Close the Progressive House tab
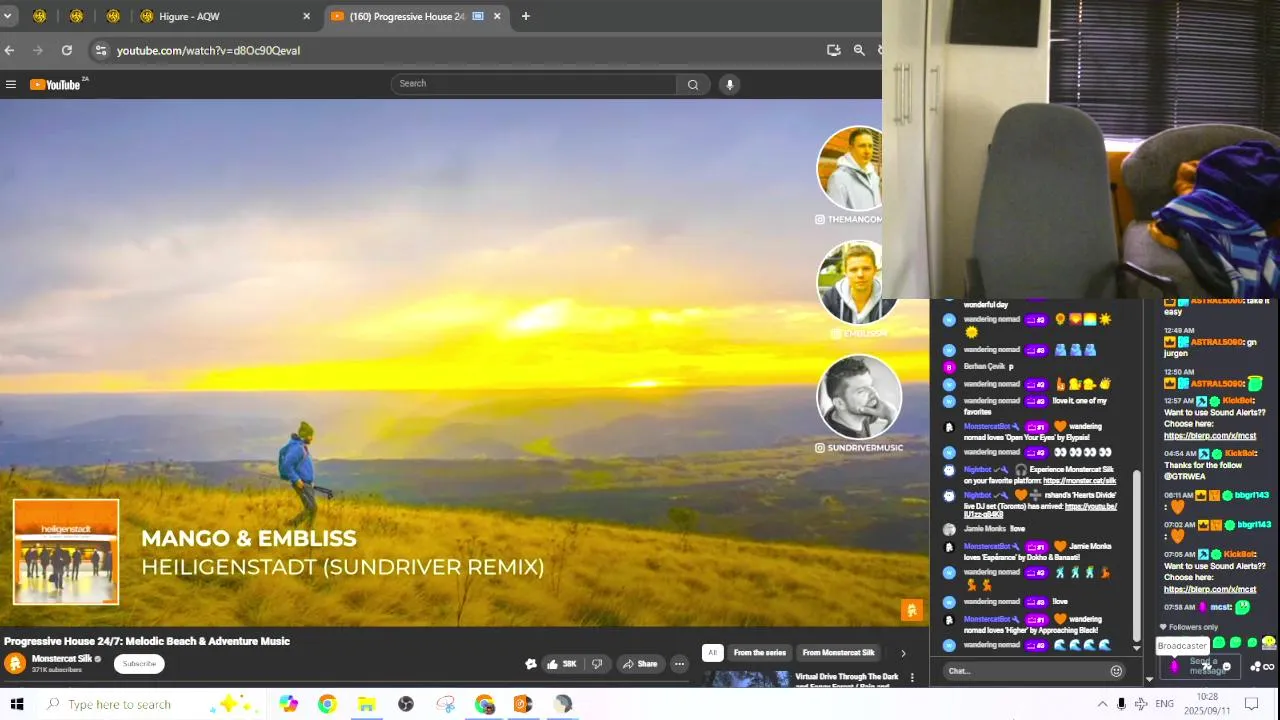Screen dimensions: 1280x720 [497, 16]
